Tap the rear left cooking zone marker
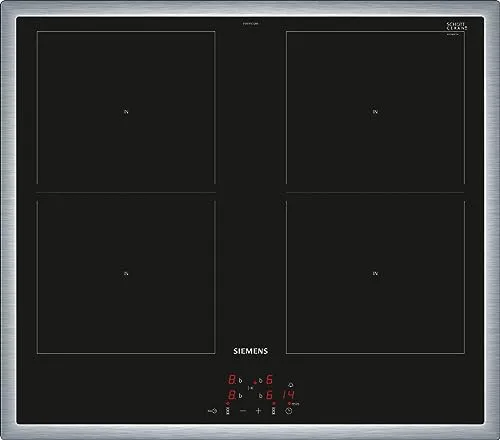Screen dimensions: 500x440 point(126,112)
